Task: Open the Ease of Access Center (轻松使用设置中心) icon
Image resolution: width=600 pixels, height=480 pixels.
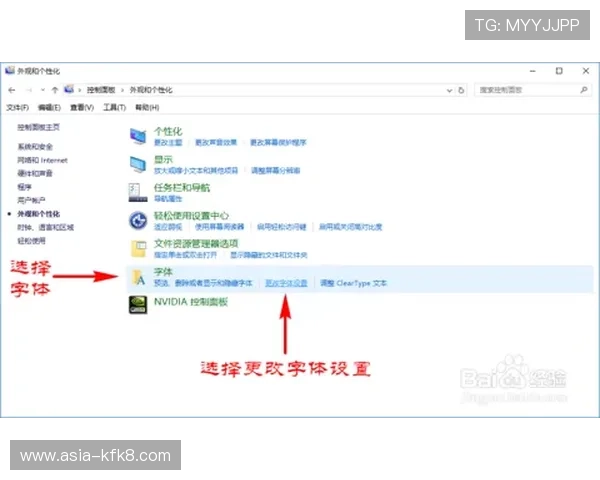Action: (138, 220)
